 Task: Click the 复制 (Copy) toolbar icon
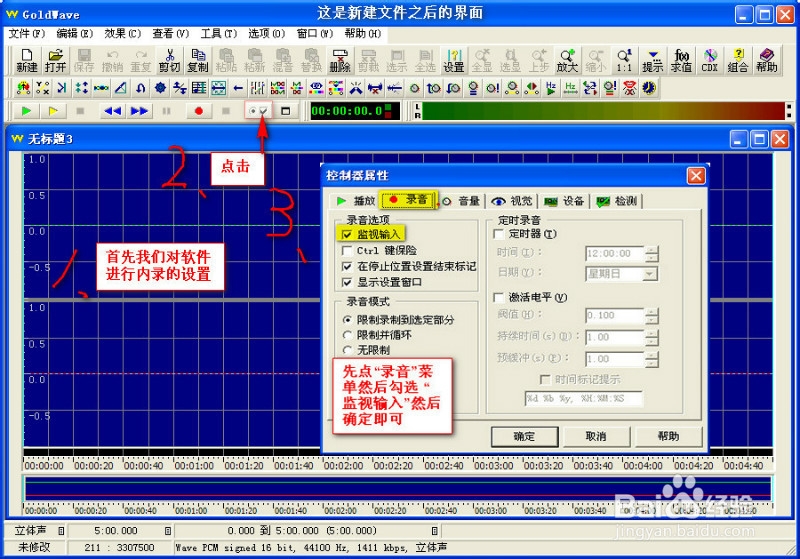click(x=198, y=60)
